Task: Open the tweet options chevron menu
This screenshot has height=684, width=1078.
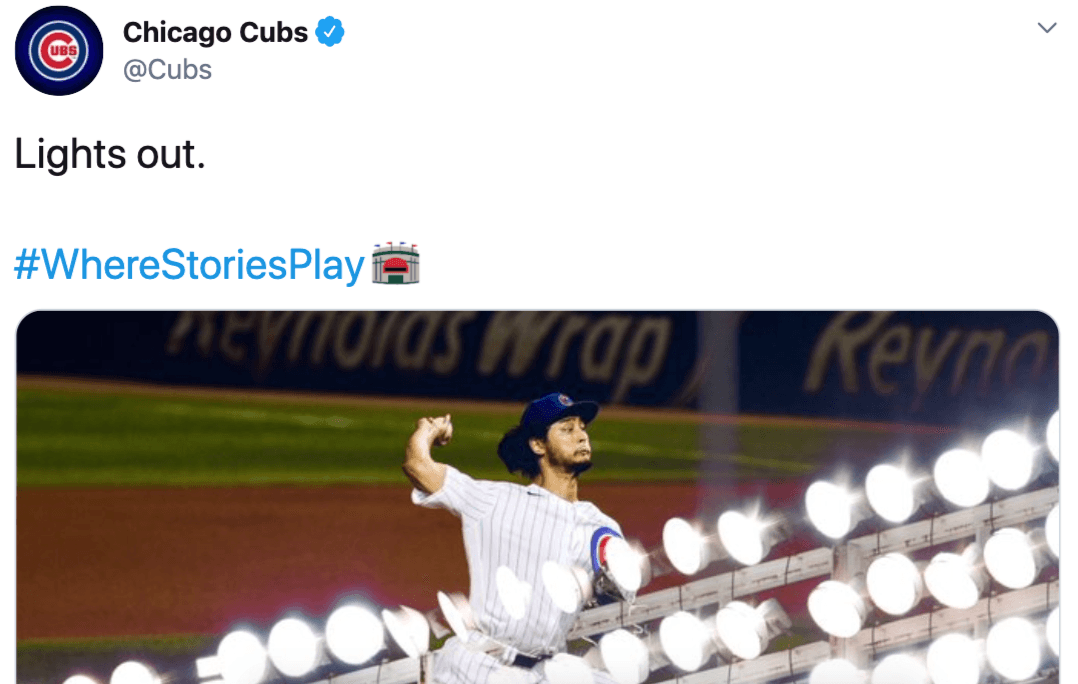Action: tap(1047, 28)
